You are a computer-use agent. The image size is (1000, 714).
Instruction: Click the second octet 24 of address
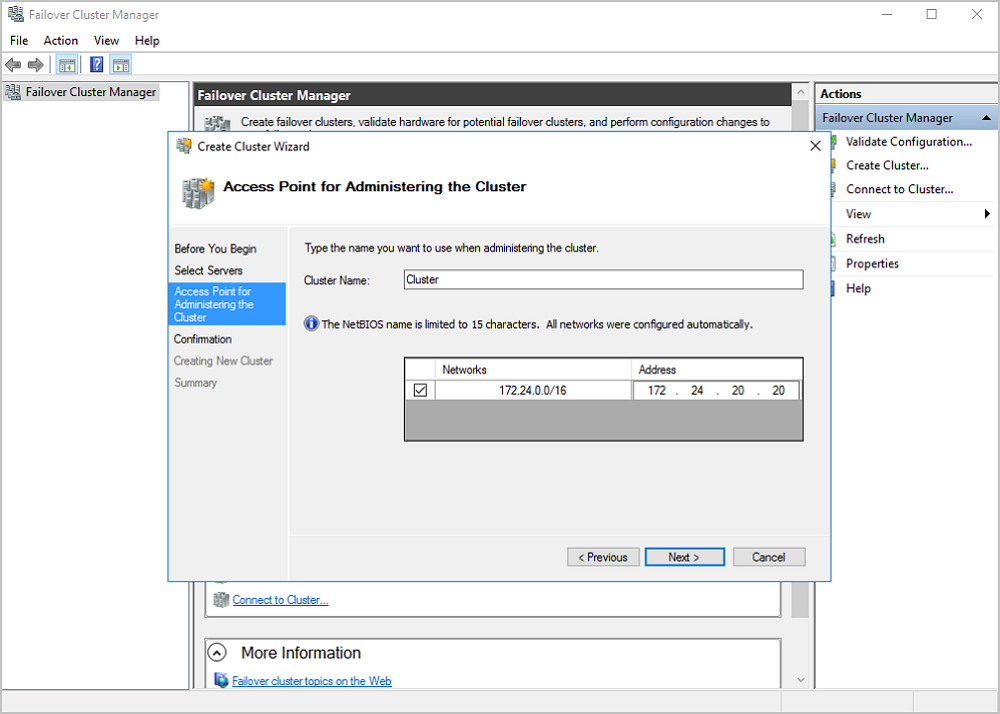point(697,390)
